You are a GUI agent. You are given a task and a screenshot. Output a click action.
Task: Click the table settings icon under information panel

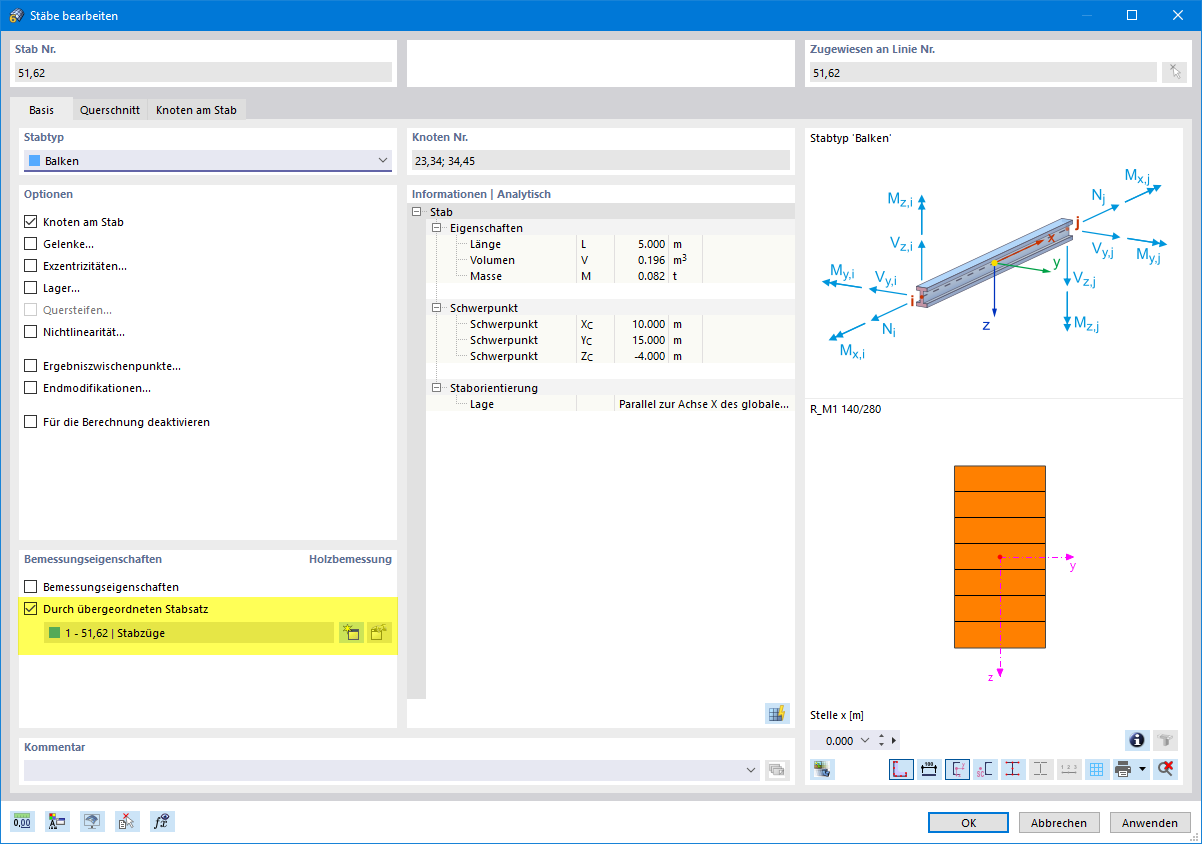(777, 713)
